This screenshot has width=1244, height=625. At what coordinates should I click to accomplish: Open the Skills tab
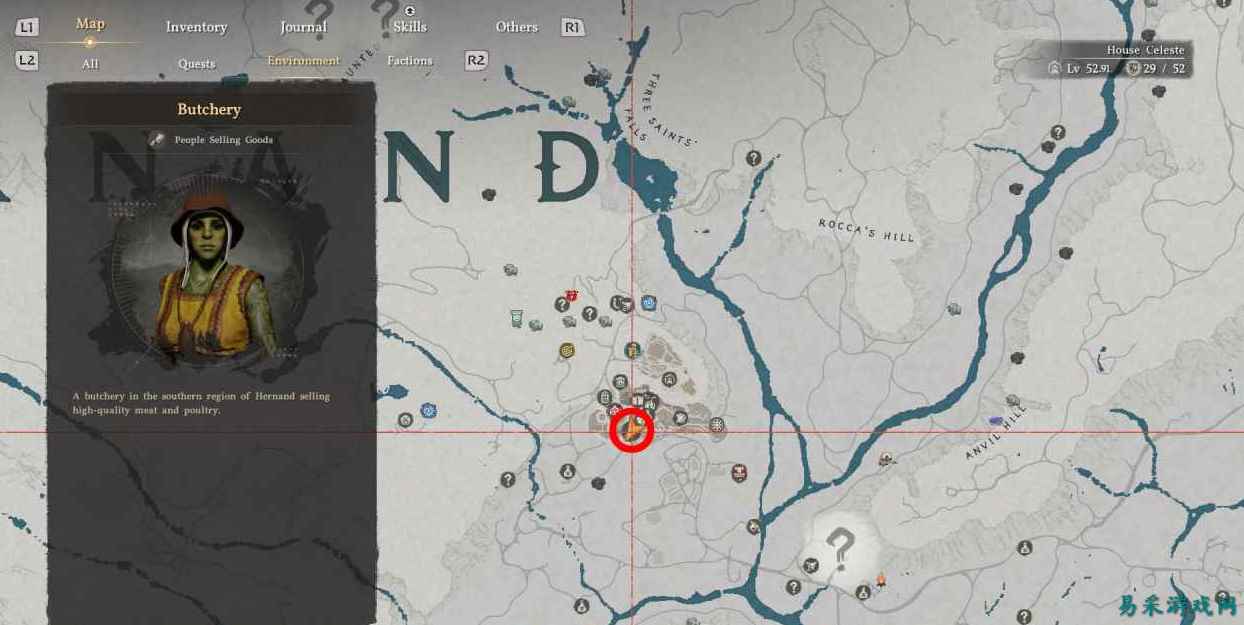pos(410,27)
